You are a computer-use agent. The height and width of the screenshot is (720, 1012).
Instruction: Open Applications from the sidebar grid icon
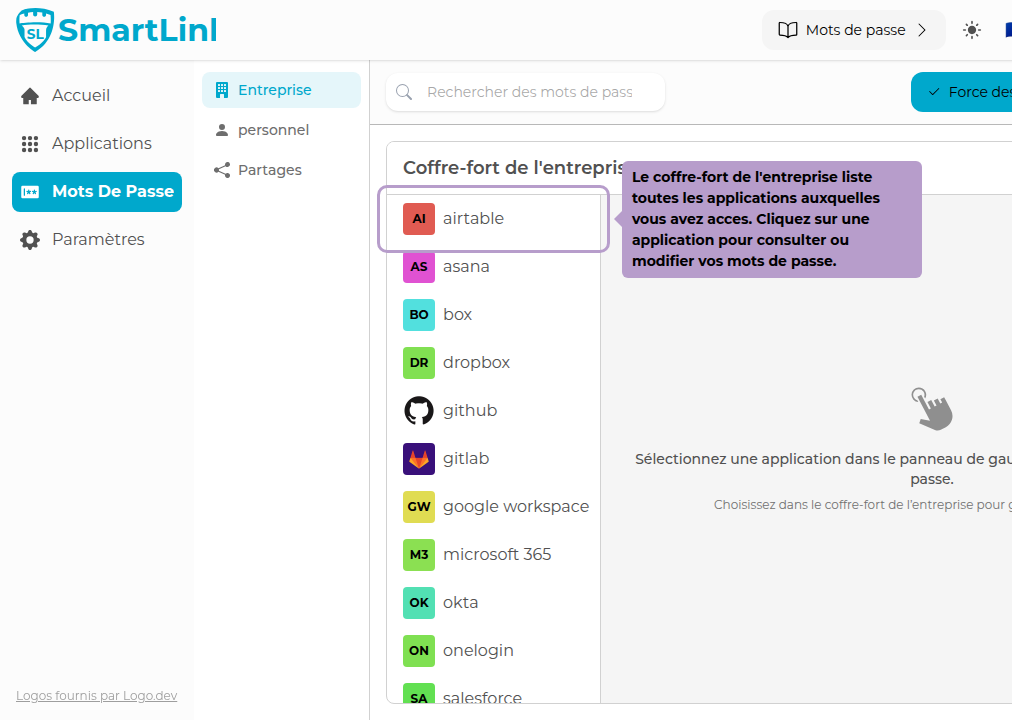29,142
